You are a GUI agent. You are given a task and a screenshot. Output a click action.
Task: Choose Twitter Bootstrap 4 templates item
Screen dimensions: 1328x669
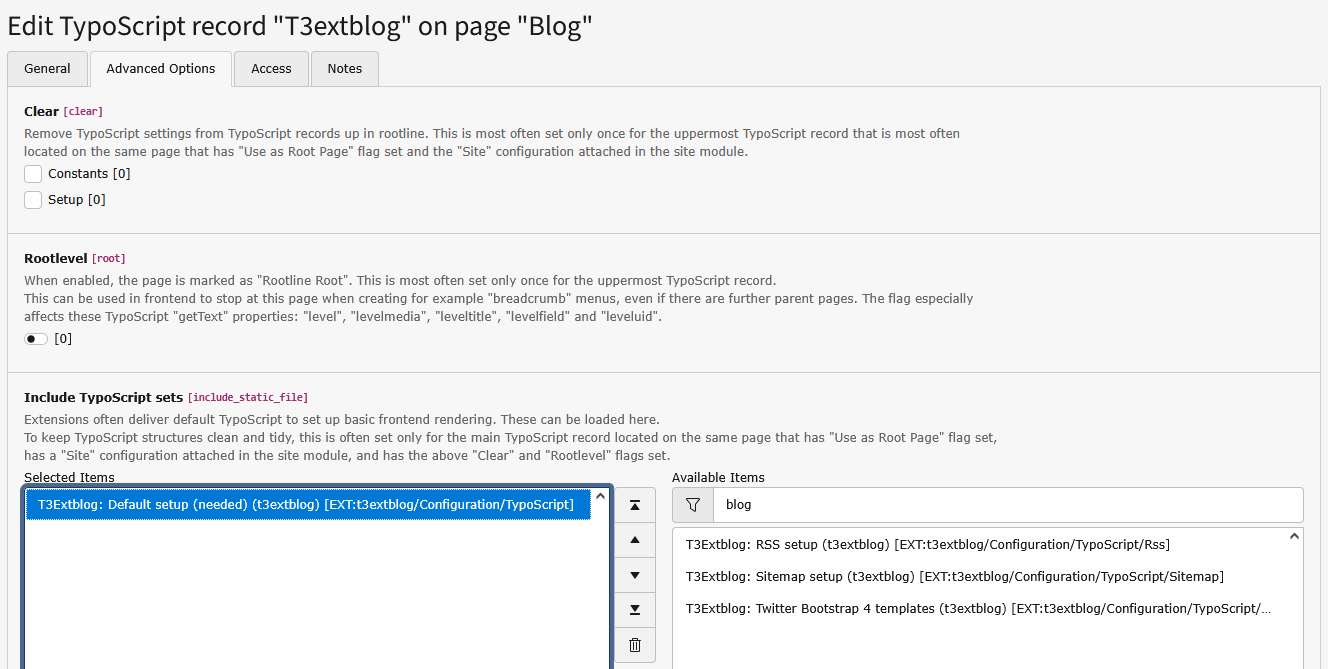coord(977,608)
